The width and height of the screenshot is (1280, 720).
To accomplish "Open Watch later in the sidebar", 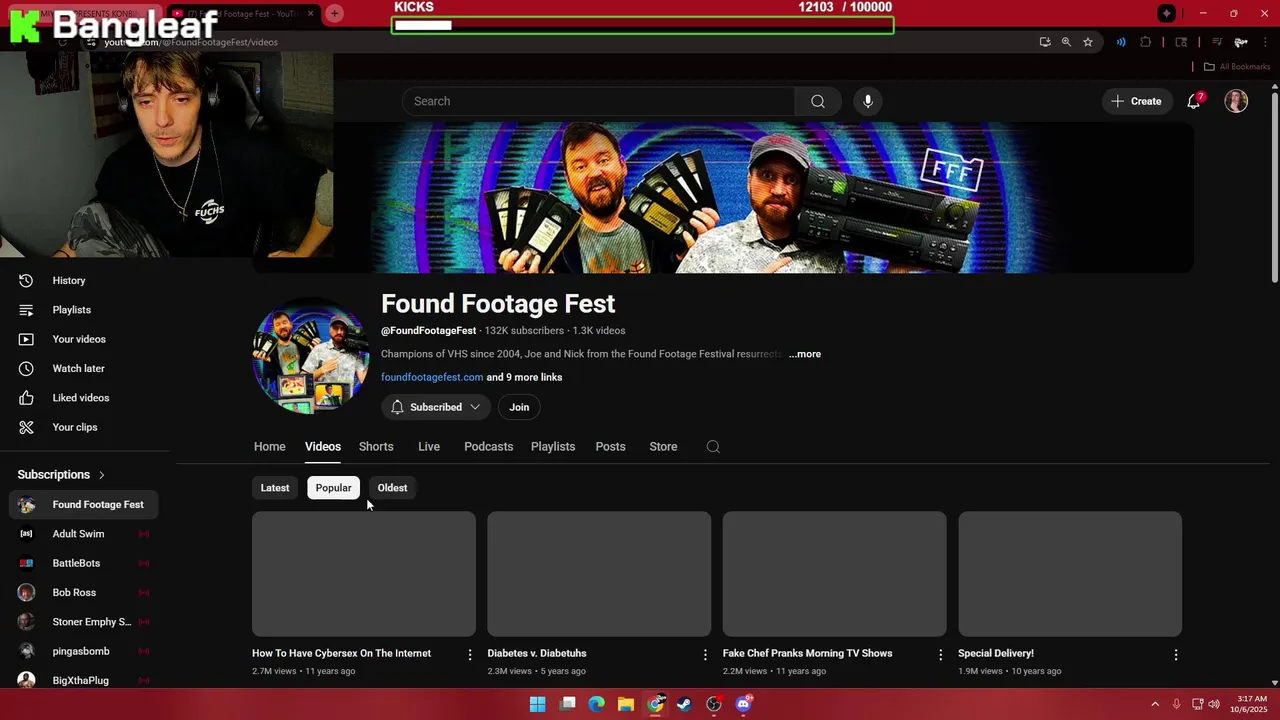I will tap(84, 368).
